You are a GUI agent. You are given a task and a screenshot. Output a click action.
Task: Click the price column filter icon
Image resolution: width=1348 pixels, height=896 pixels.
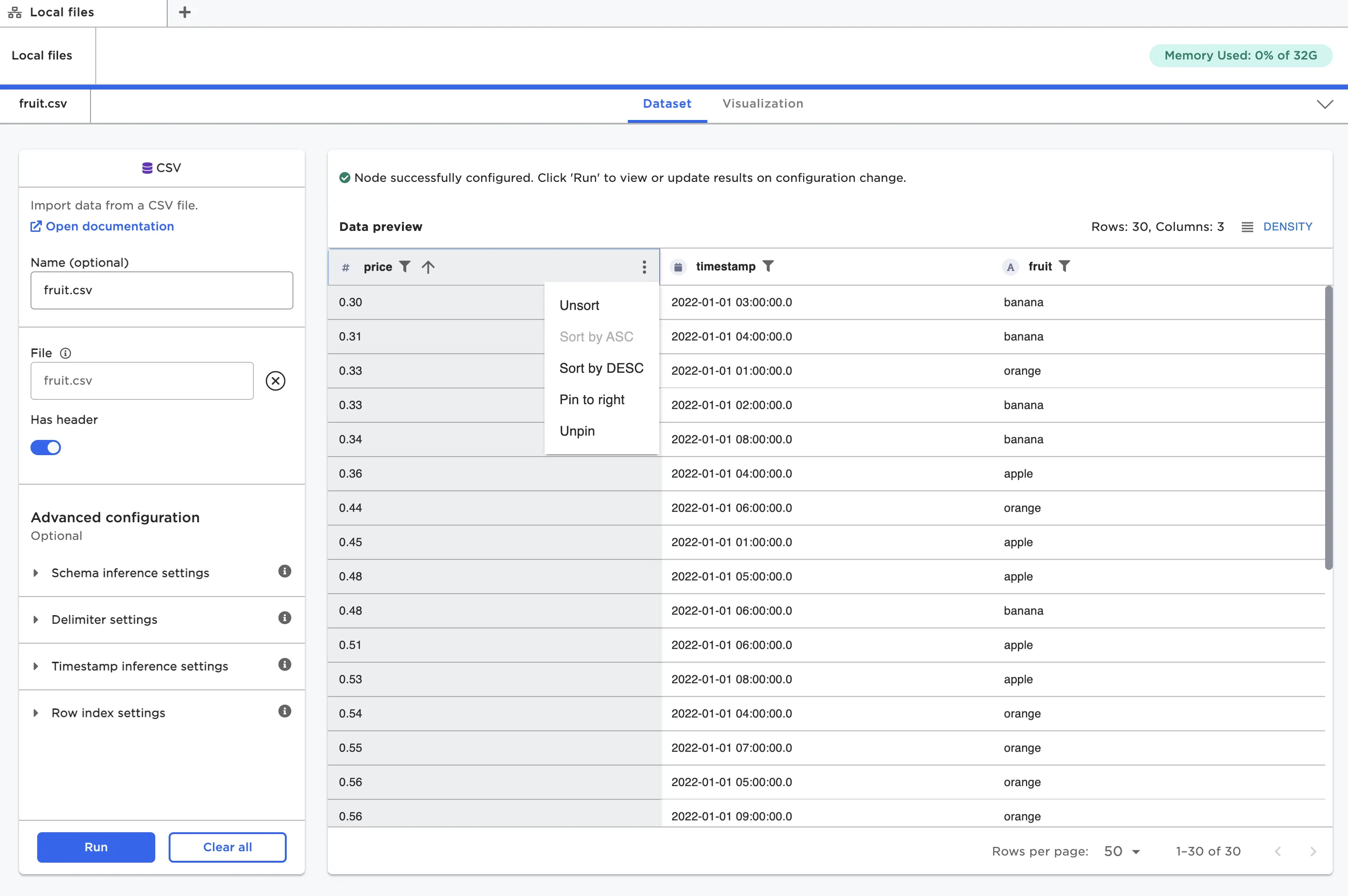click(x=405, y=267)
